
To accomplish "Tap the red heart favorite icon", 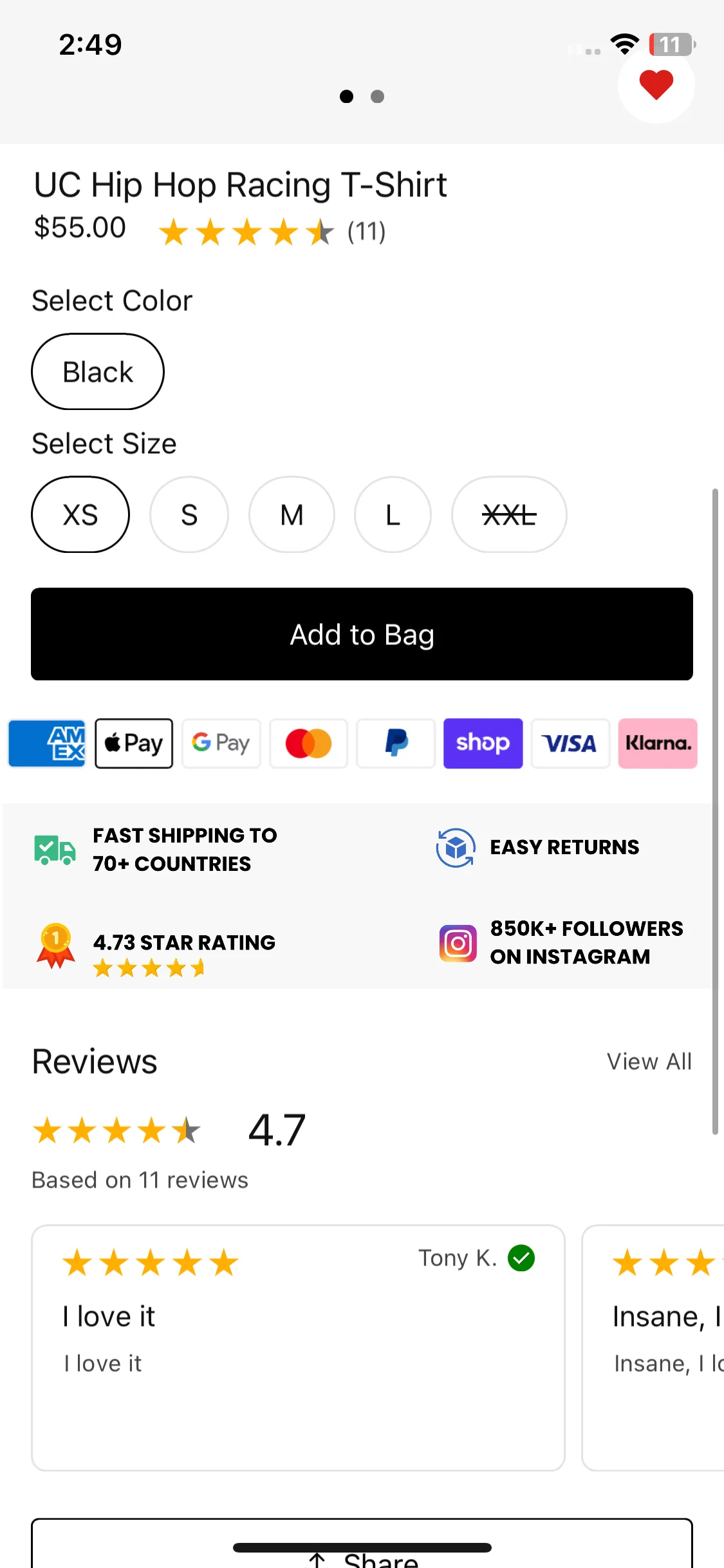I will click(656, 84).
